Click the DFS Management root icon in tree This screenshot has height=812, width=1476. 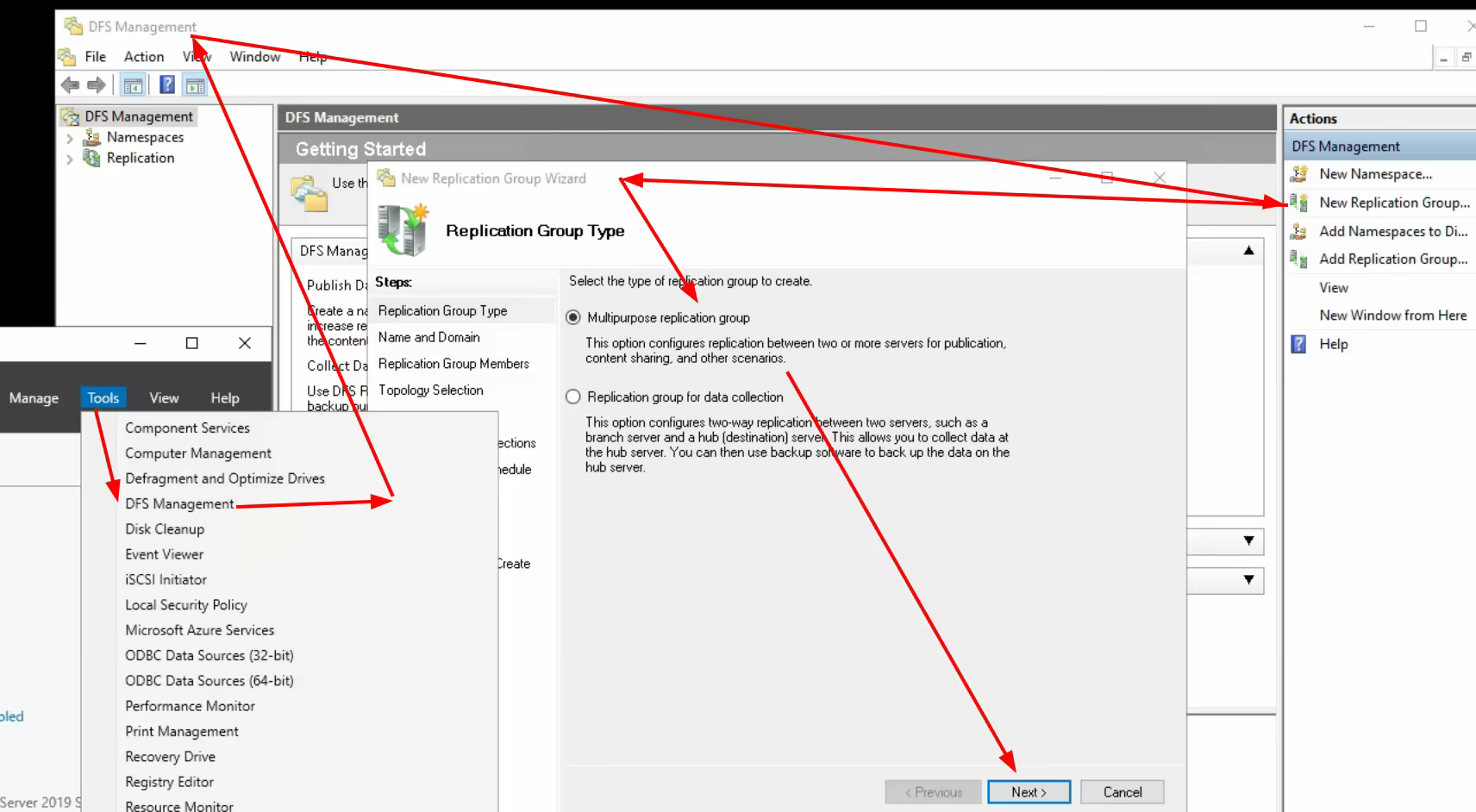(70, 116)
